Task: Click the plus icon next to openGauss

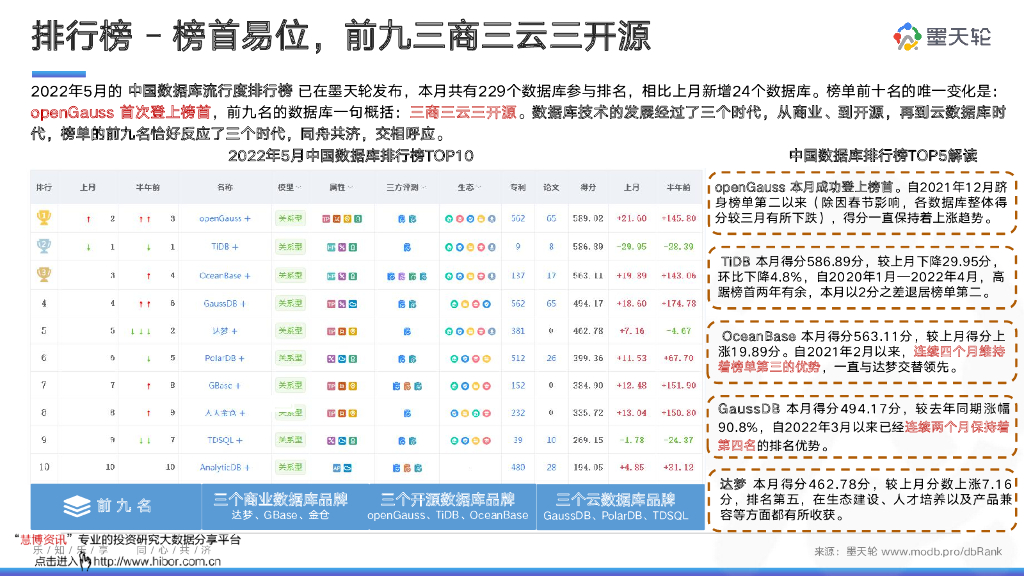Action: pos(248,219)
